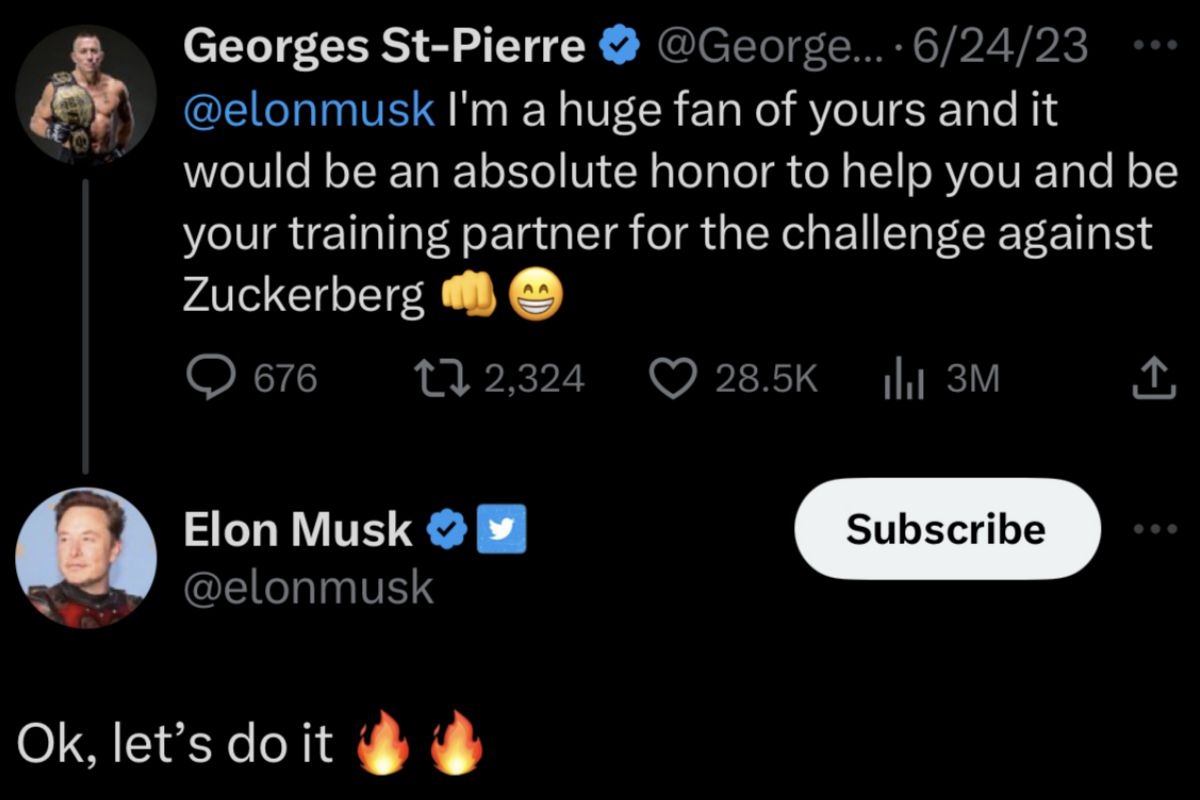Subscribe to Elon Musk
This screenshot has height=800, width=1200.
point(946,529)
